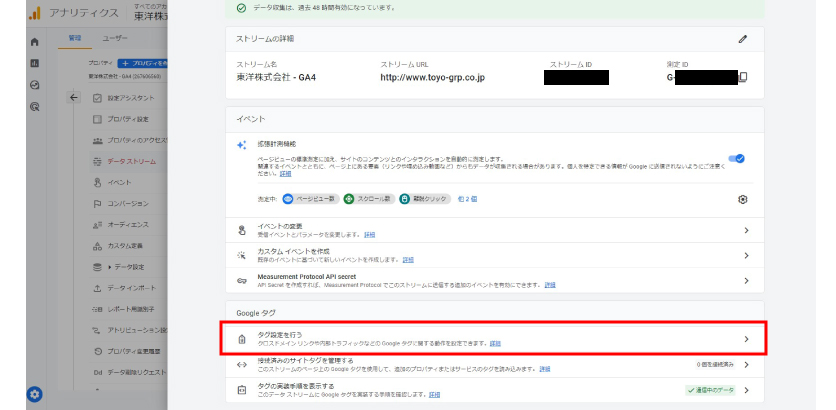Click the 離脱クリック chip
The width and height of the screenshot is (836, 410).
coord(425,199)
